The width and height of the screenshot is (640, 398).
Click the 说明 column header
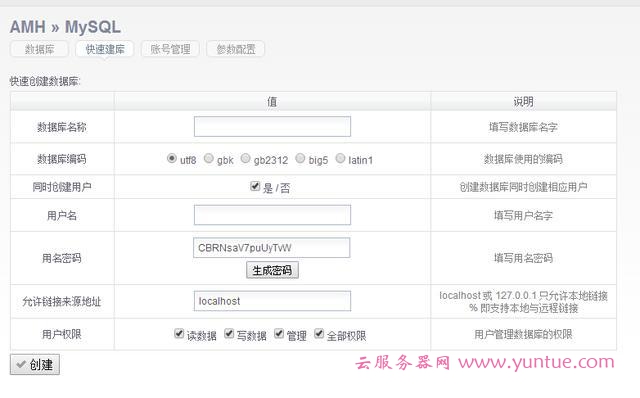point(523,102)
